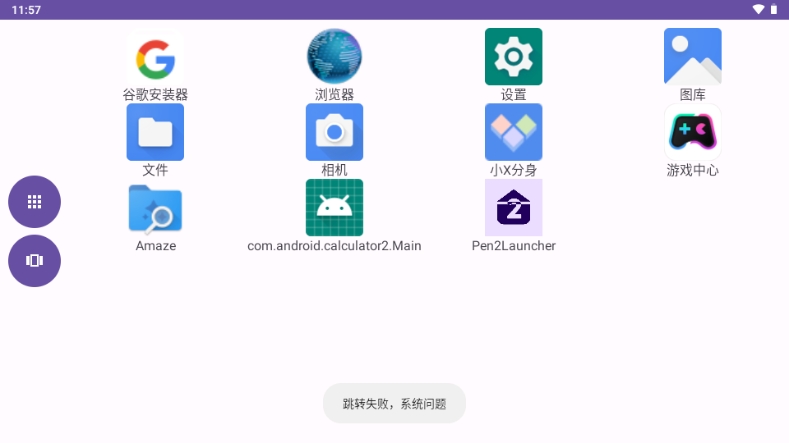Click the com.android.calculator2.Main text label

pos(334,246)
